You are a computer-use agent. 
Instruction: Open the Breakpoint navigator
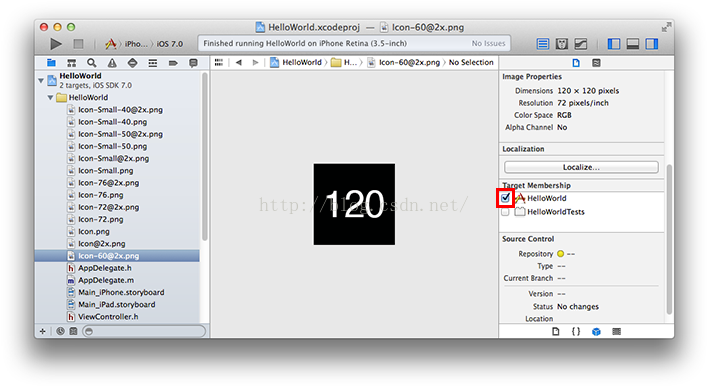[x=173, y=62]
